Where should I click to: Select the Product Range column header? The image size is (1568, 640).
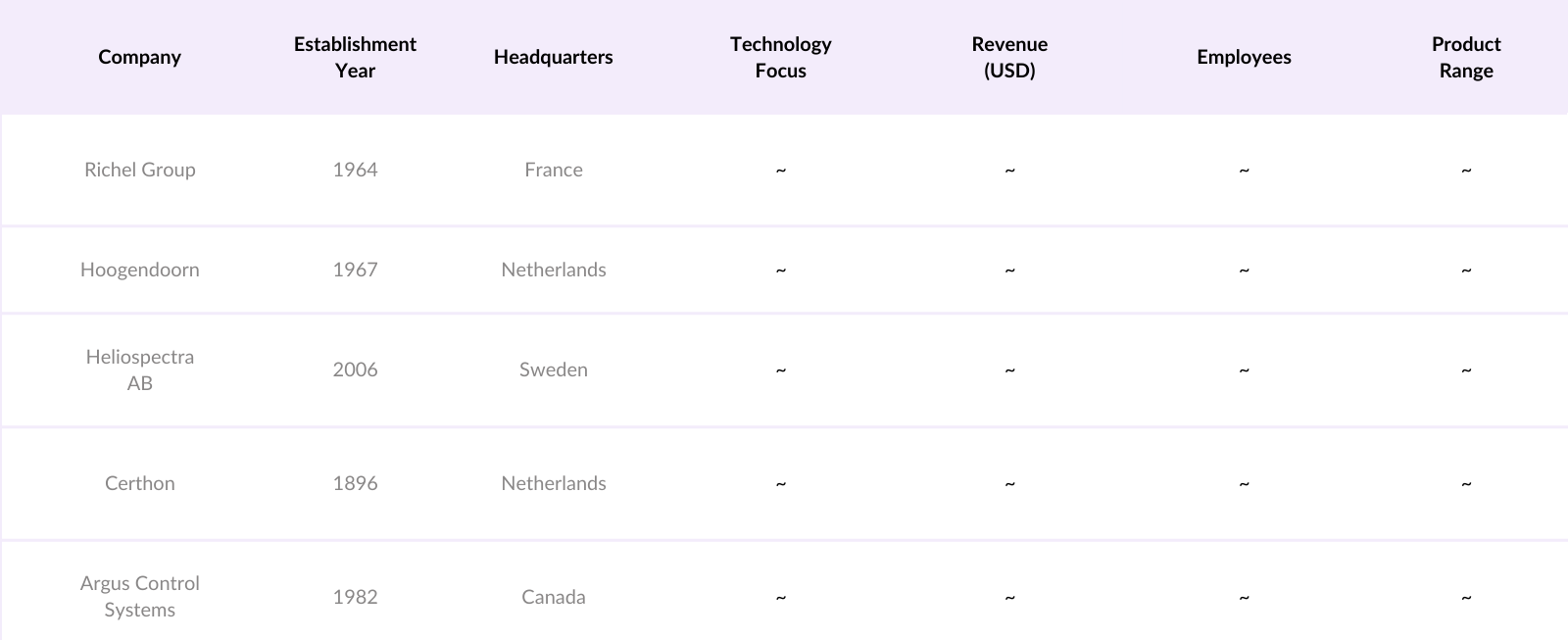[1466, 57]
